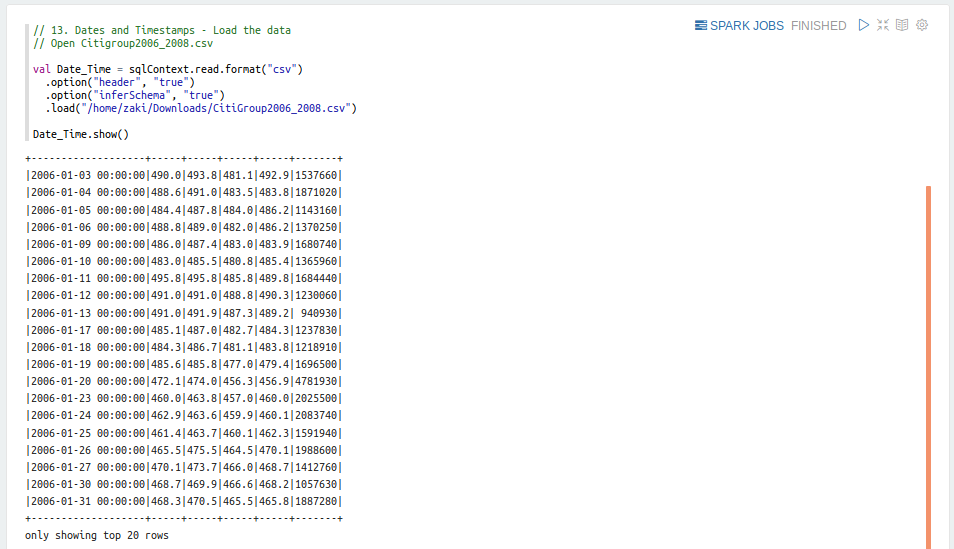
Task: Select the output row for 2006-01-05
Action: pos(184,210)
